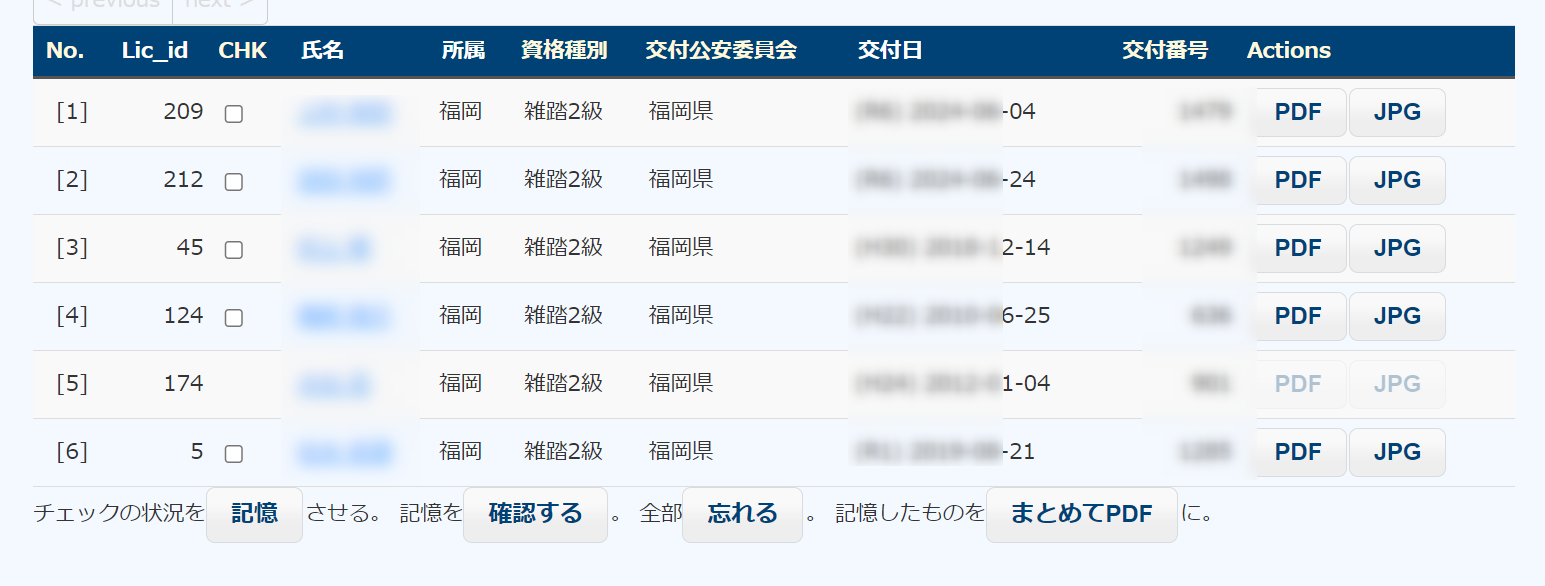This screenshot has width=1545, height=586.
Task: Open the PDF for row [1]
Action: [x=1298, y=113]
